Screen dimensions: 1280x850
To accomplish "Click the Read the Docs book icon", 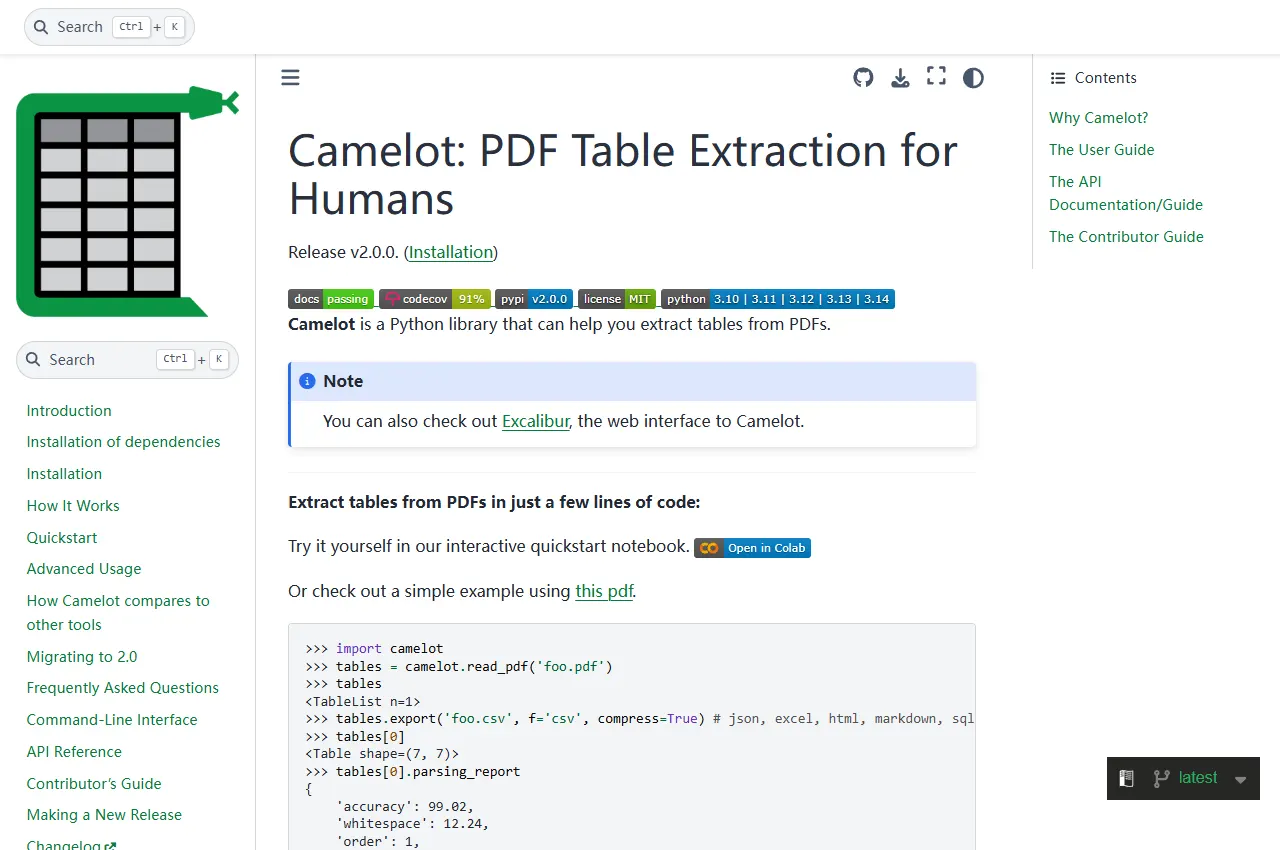I will 1126,778.
